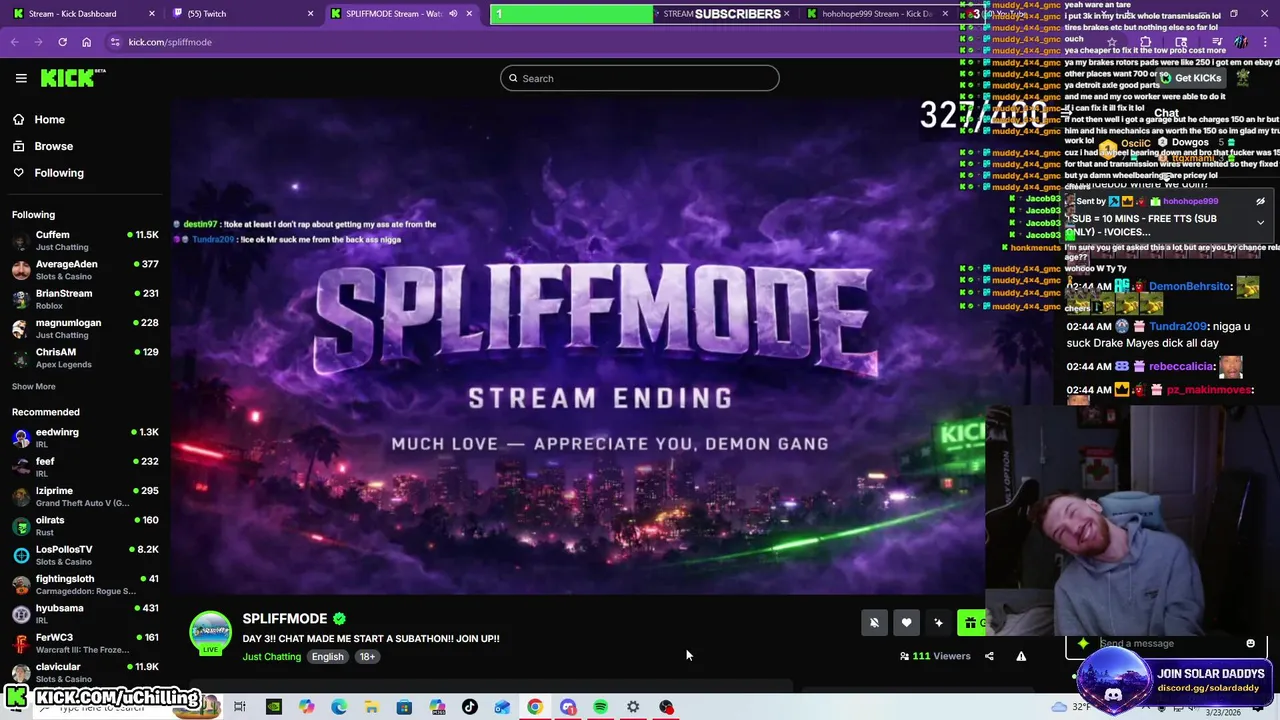
Task: Click the sparkle icon beside the heart
Action: click(938, 623)
